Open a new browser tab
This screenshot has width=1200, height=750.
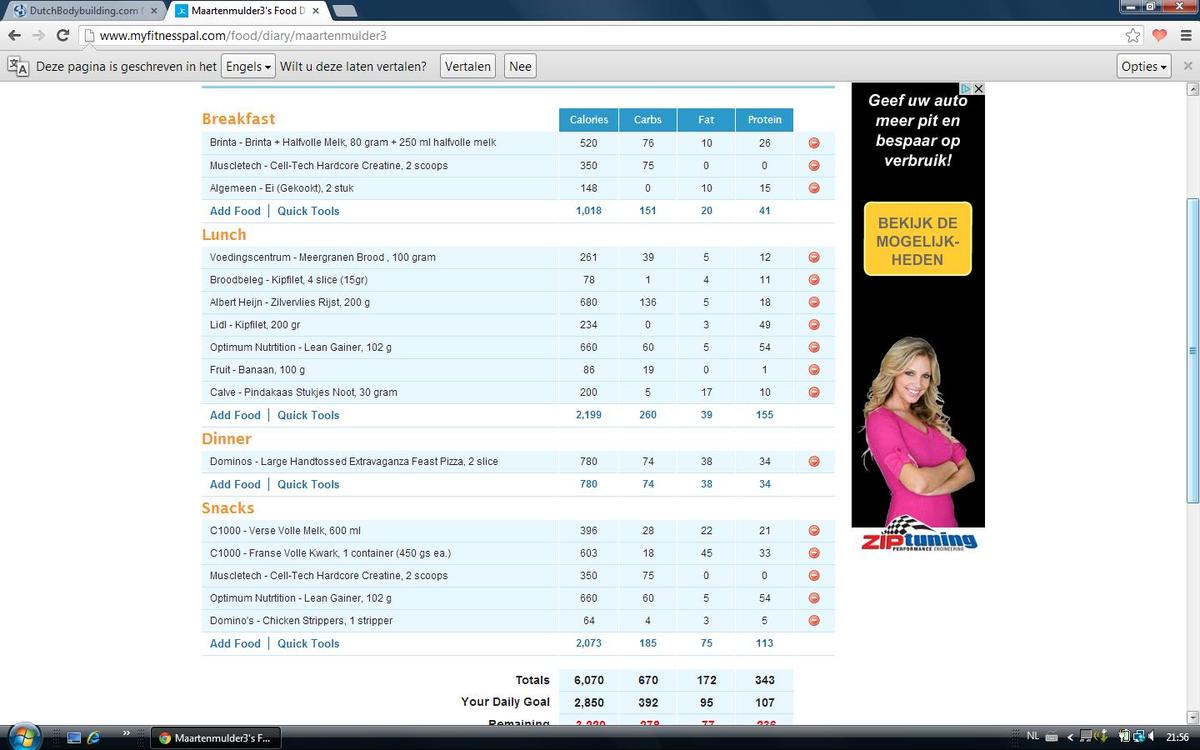(344, 10)
